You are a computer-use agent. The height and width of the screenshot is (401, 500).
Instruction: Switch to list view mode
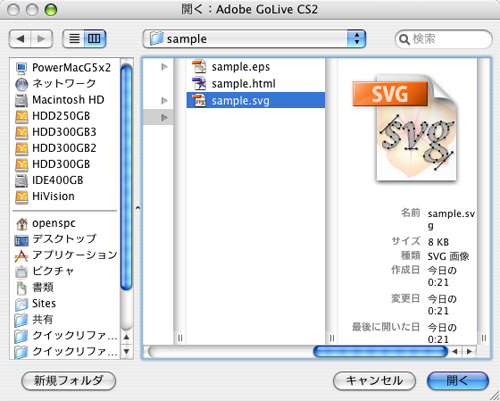74,39
